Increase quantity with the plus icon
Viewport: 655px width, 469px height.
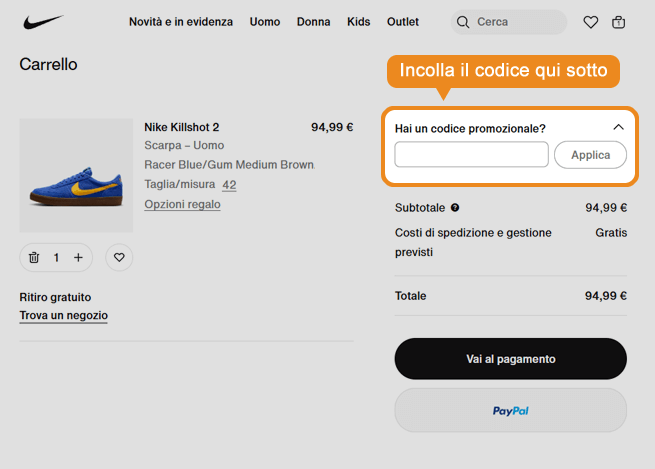point(78,257)
